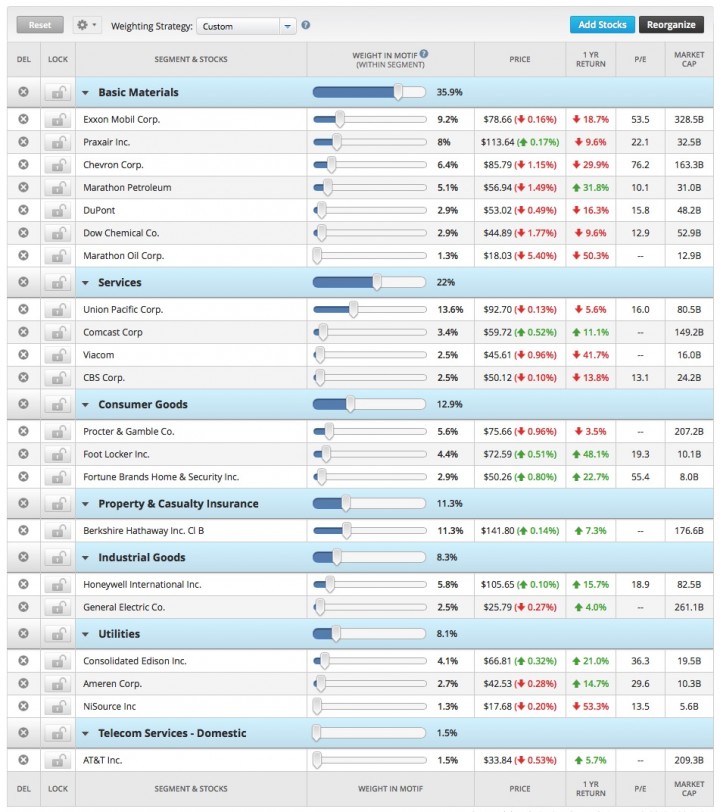Click the Weight in Motif help icon
The width and height of the screenshot is (720, 812).
(x=424, y=53)
